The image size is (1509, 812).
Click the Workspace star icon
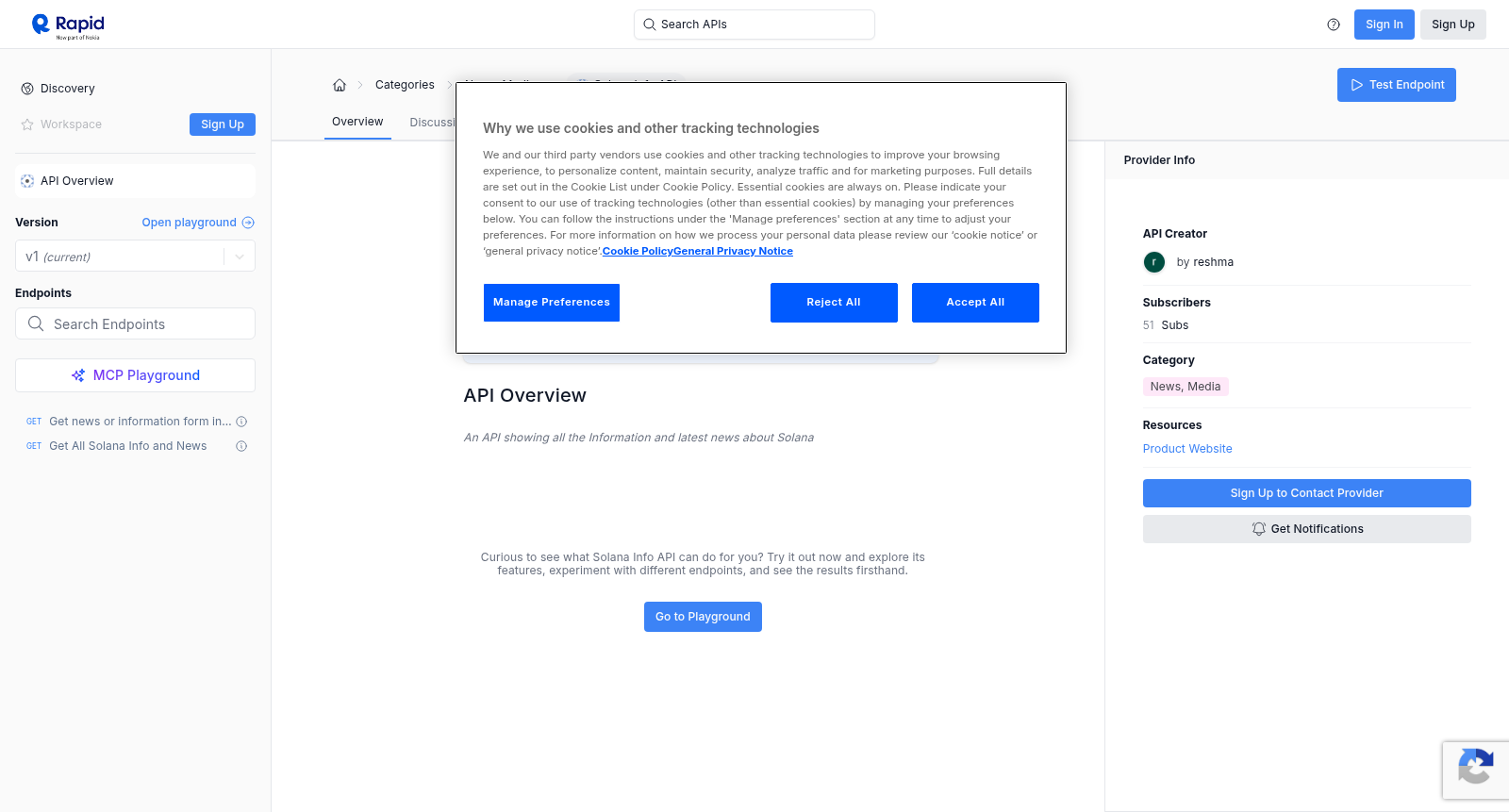(x=27, y=124)
